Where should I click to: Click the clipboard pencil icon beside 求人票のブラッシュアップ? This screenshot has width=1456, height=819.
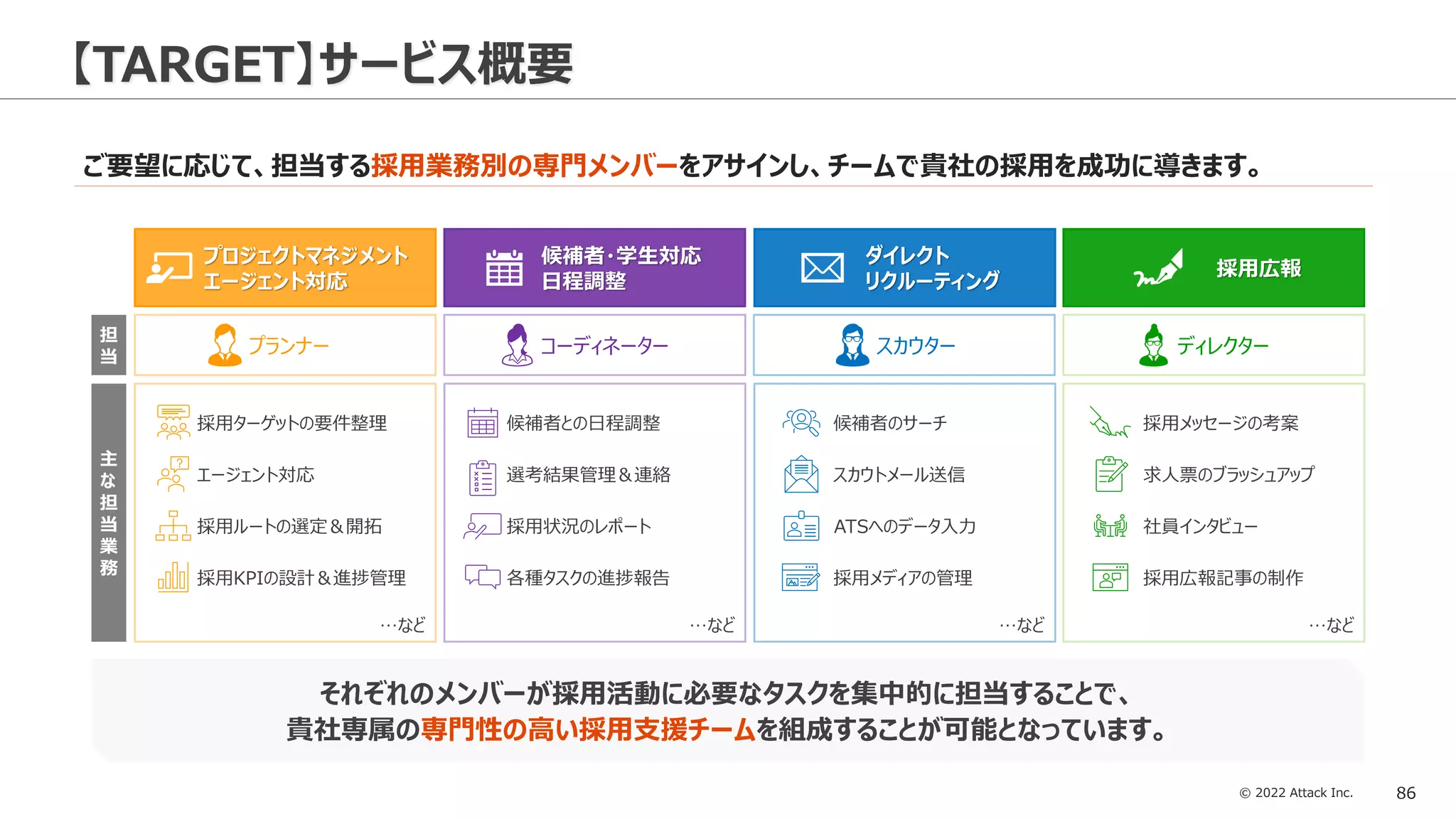click(1111, 474)
